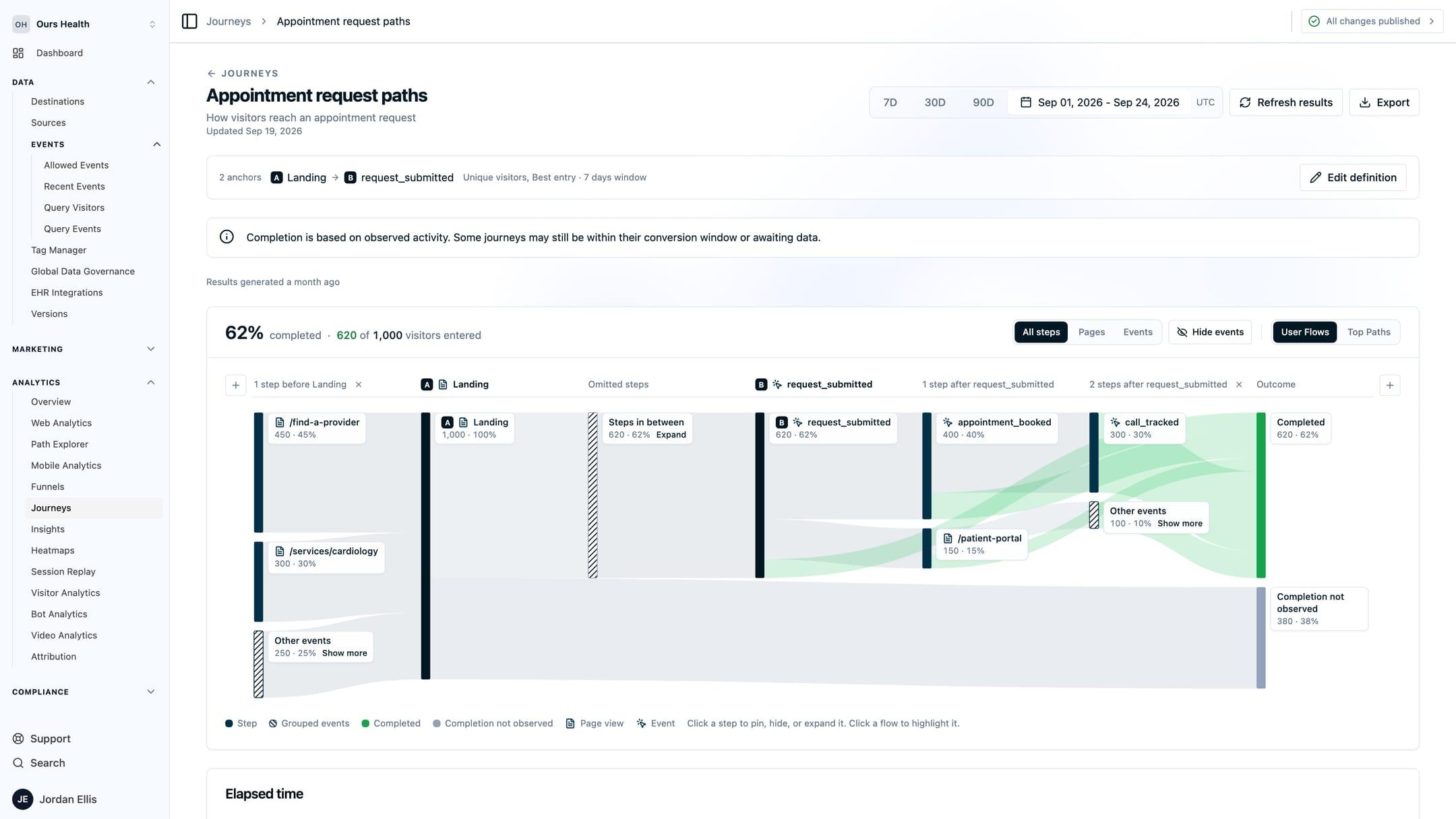Open Funnels in the sidebar
The width and height of the screenshot is (1456, 819).
[x=48, y=487]
